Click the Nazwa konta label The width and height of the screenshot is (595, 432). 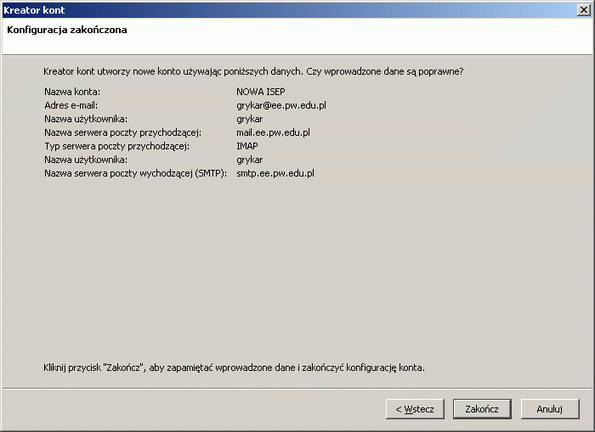(x=72, y=92)
